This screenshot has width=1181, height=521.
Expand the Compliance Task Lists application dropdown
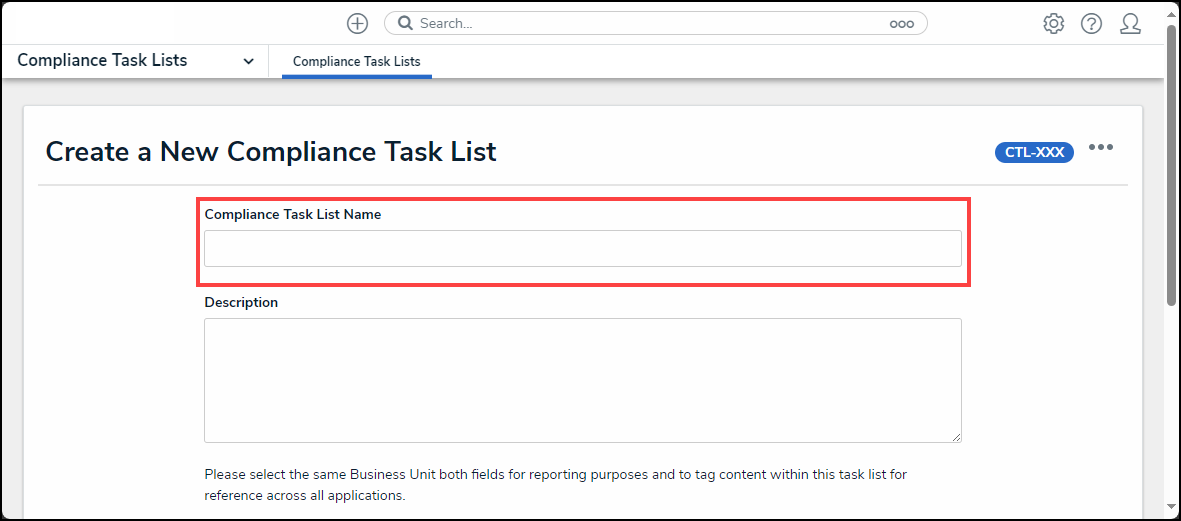(x=249, y=62)
